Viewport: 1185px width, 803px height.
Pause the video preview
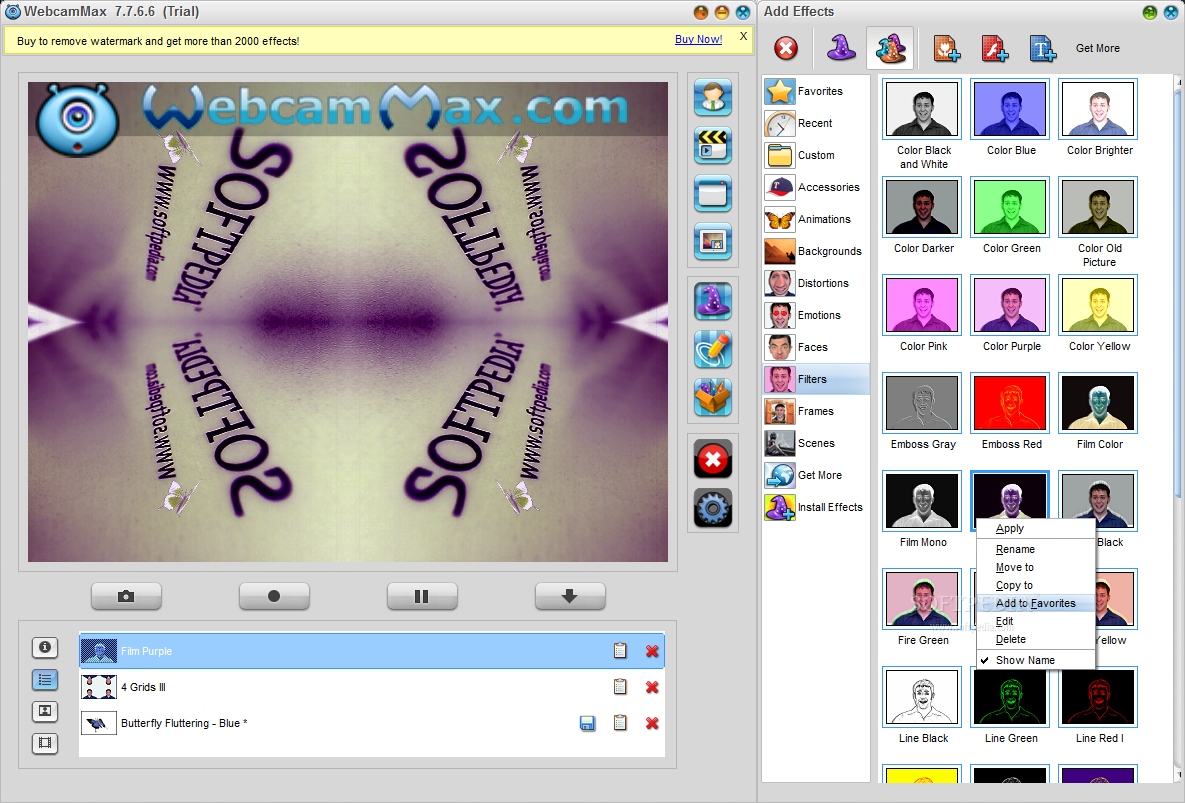tap(422, 596)
